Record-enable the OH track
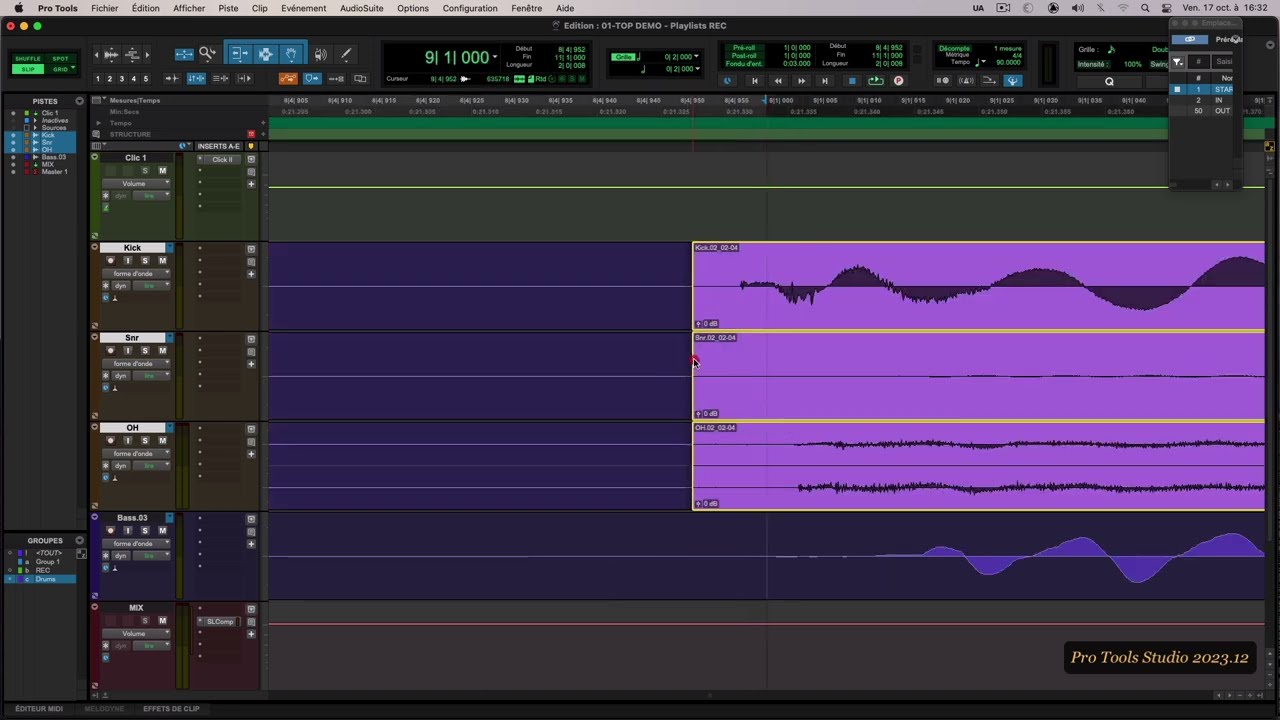This screenshot has width=1280, height=720. (x=110, y=441)
